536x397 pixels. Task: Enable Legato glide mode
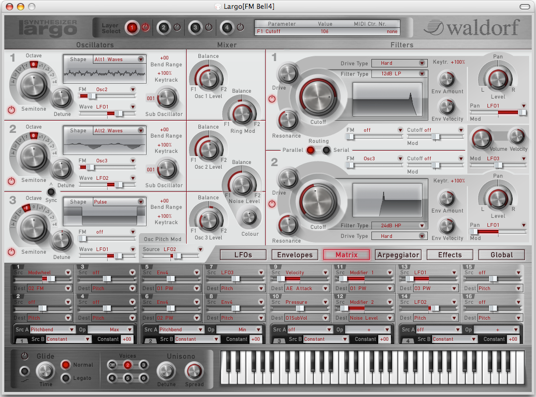tap(66, 378)
